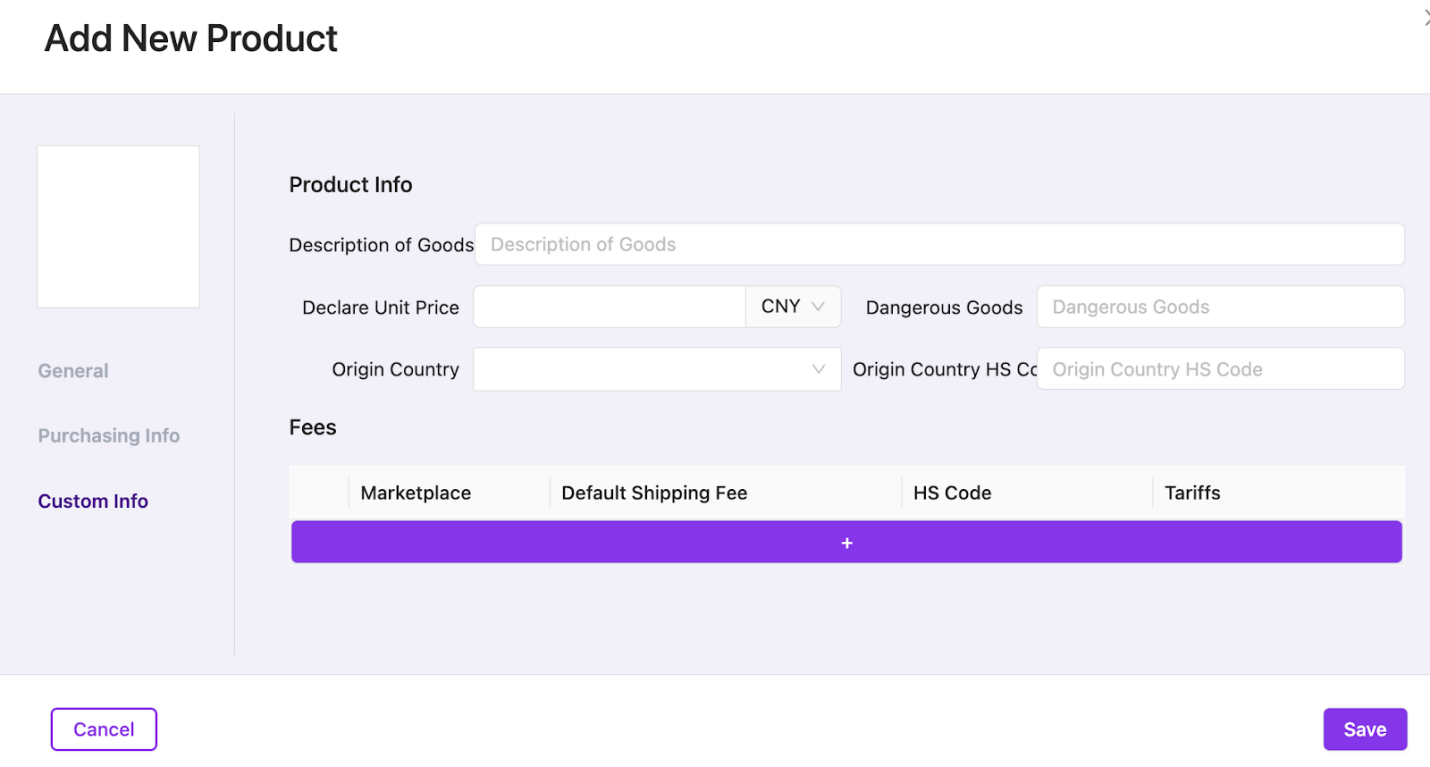
Task: Click the Declare Unit Price input
Action: click(x=609, y=307)
